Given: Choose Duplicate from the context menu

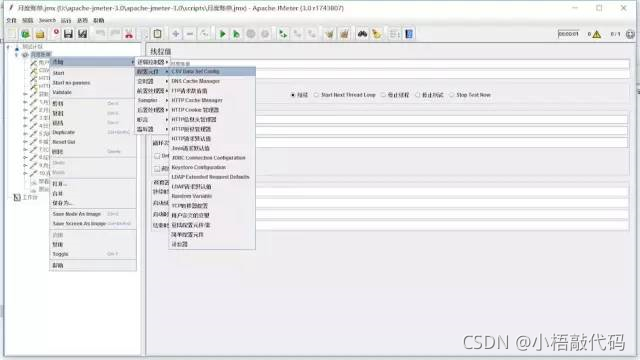Looking at the screenshot, I should click(x=93, y=132).
